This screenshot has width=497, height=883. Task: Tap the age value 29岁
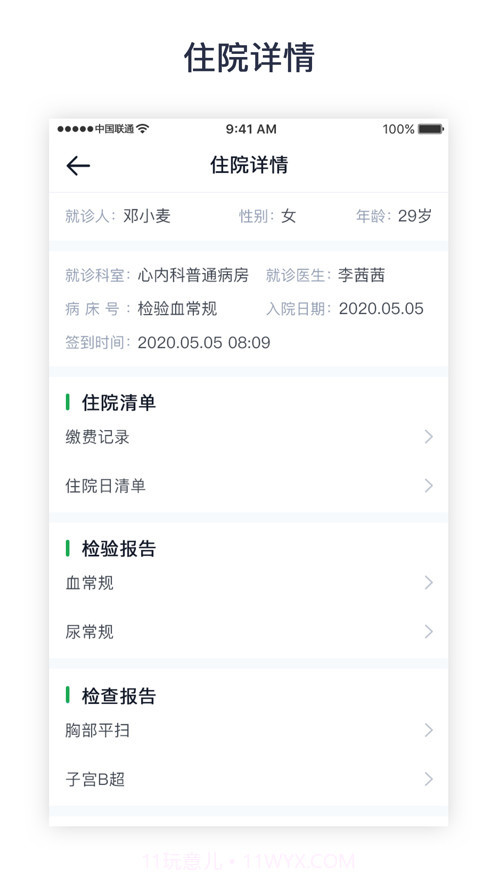415,216
